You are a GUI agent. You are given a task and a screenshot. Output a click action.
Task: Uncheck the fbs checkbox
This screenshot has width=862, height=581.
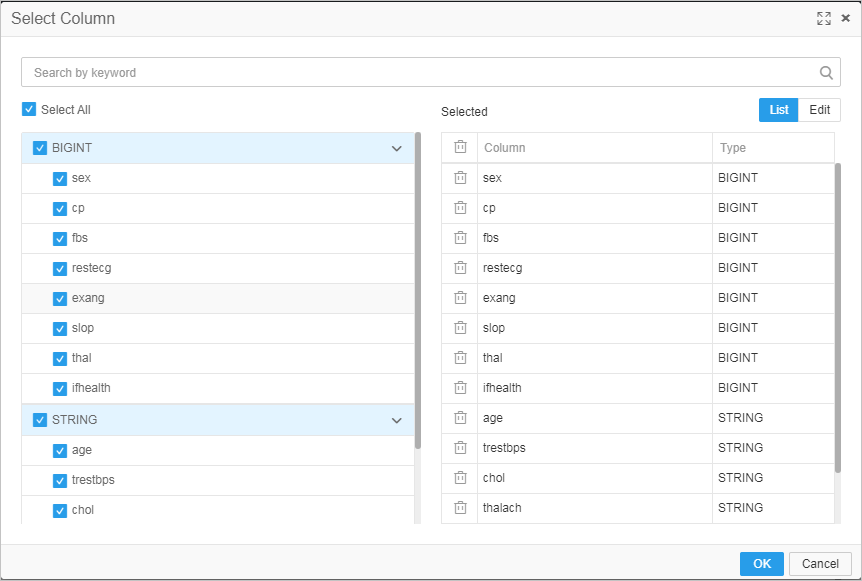tap(59, 239)
